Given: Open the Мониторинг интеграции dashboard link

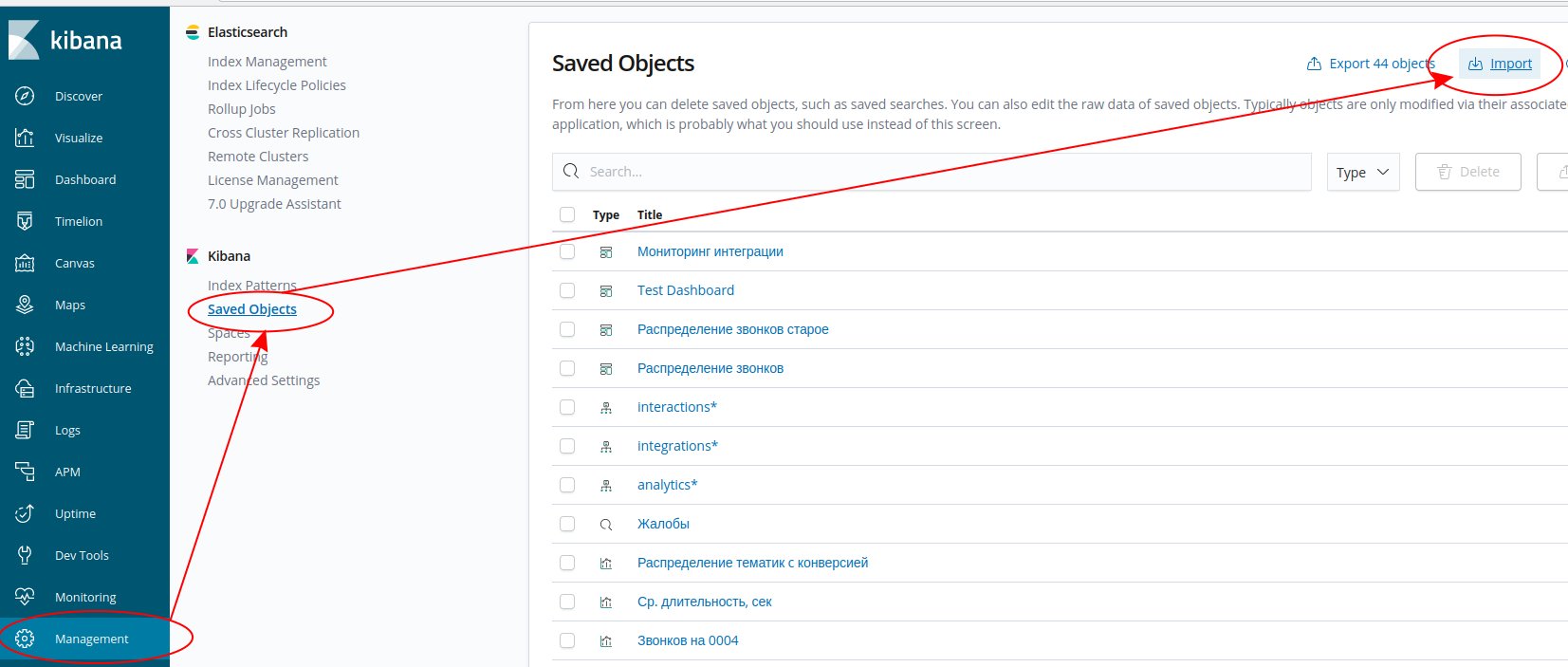Looking at the screenshot, I should [x=710, y=251].
